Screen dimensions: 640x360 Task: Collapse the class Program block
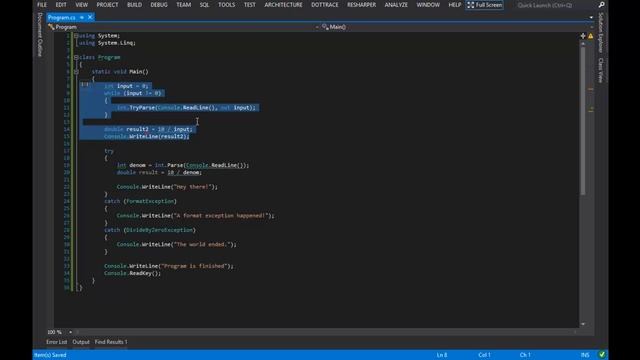(76, 58)
